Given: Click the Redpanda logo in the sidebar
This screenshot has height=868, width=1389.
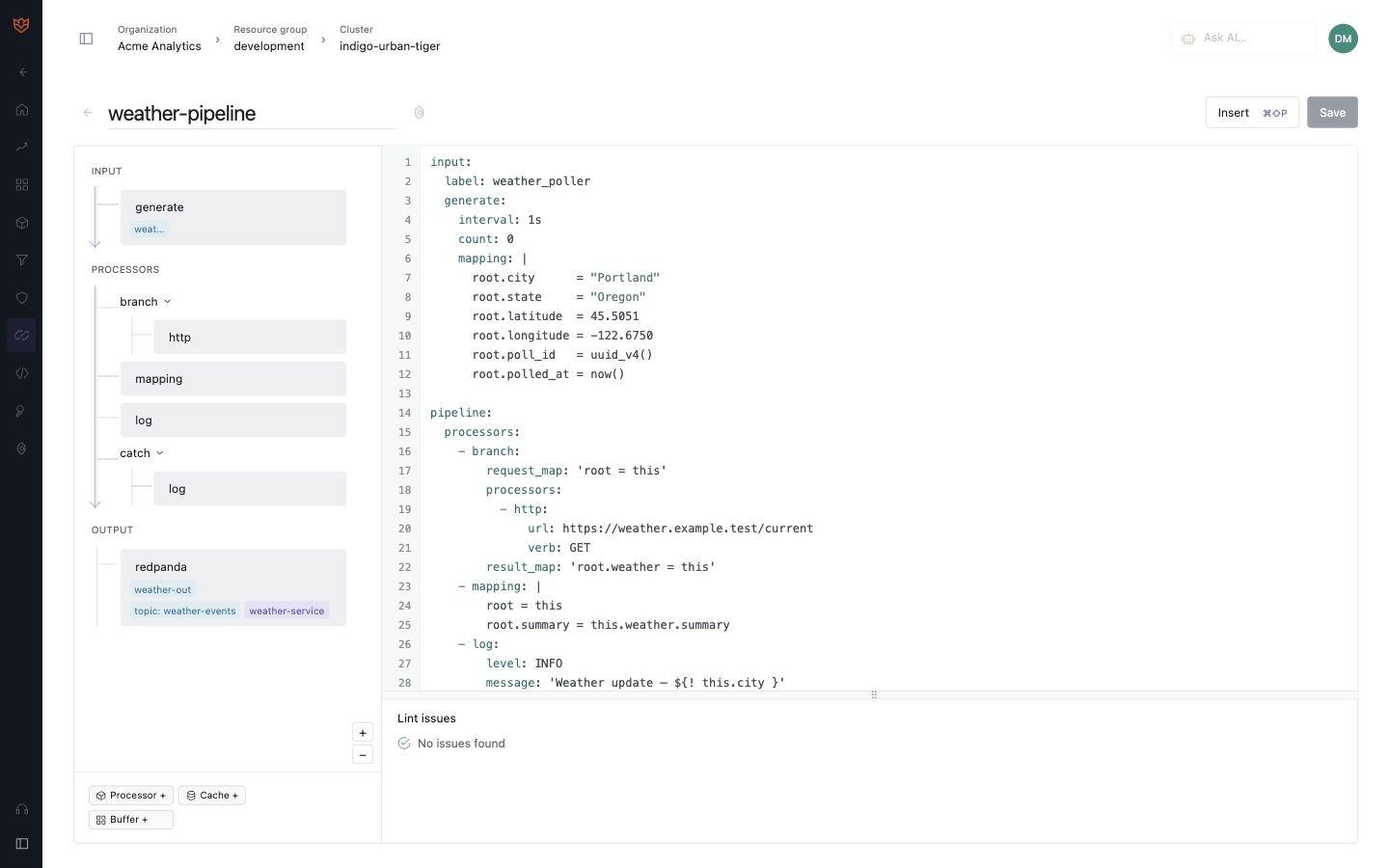Looking at the screenshot, I should [x=21, y=25].
